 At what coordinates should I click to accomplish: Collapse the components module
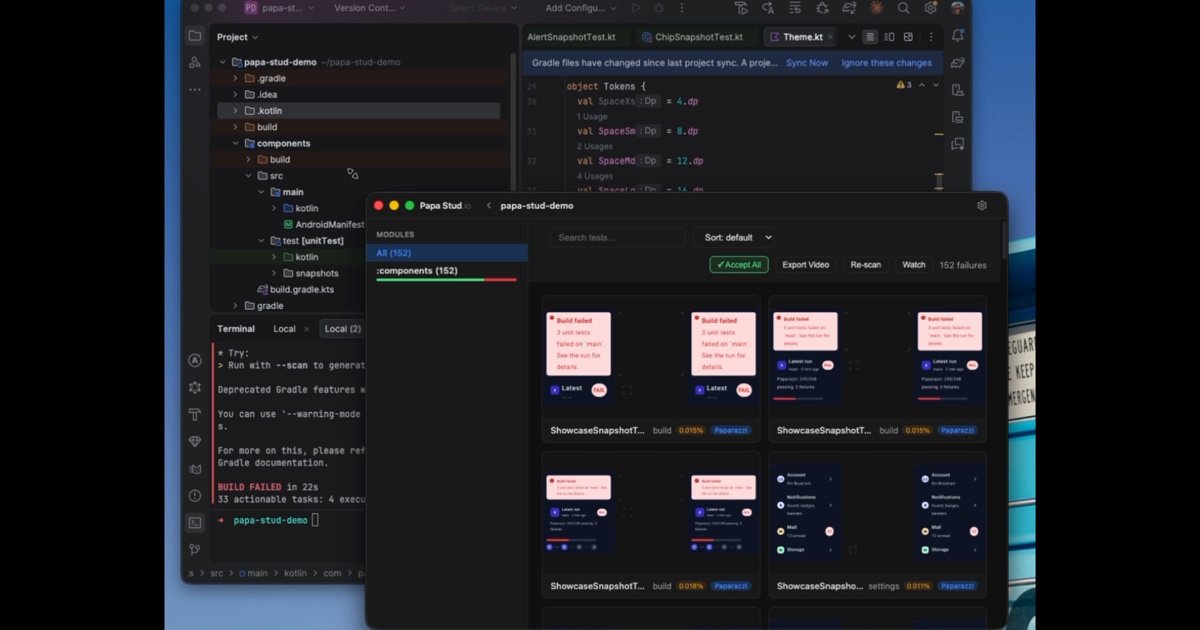[x=236, y=143]
